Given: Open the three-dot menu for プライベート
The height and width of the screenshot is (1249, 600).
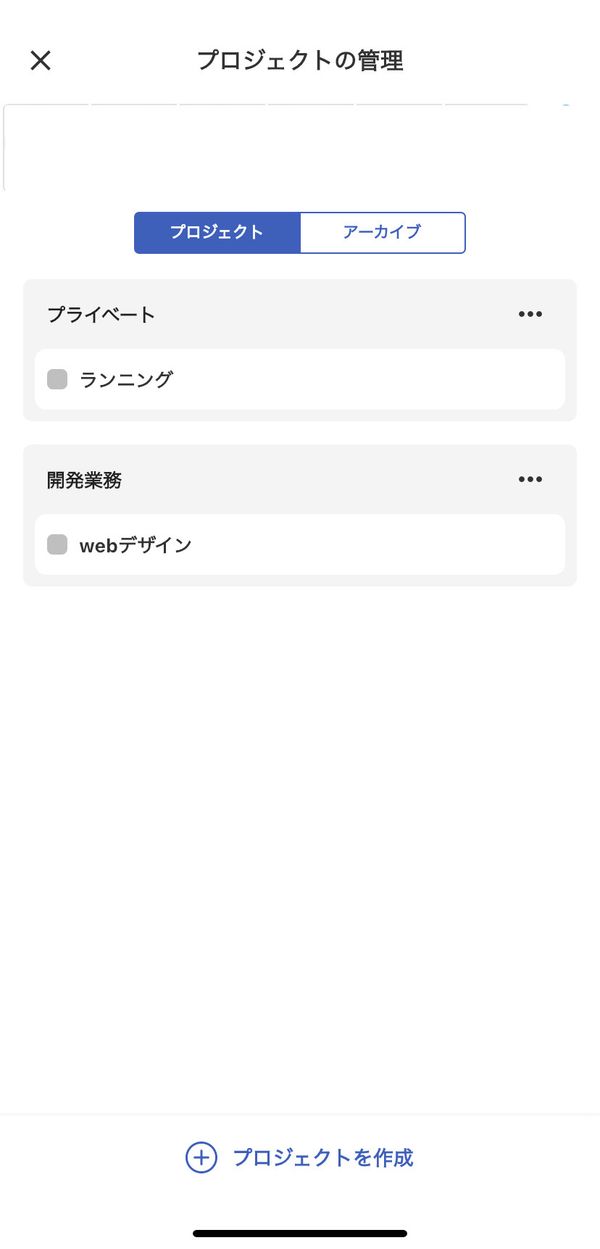Looking at the screenshot, I should point(530,314).
